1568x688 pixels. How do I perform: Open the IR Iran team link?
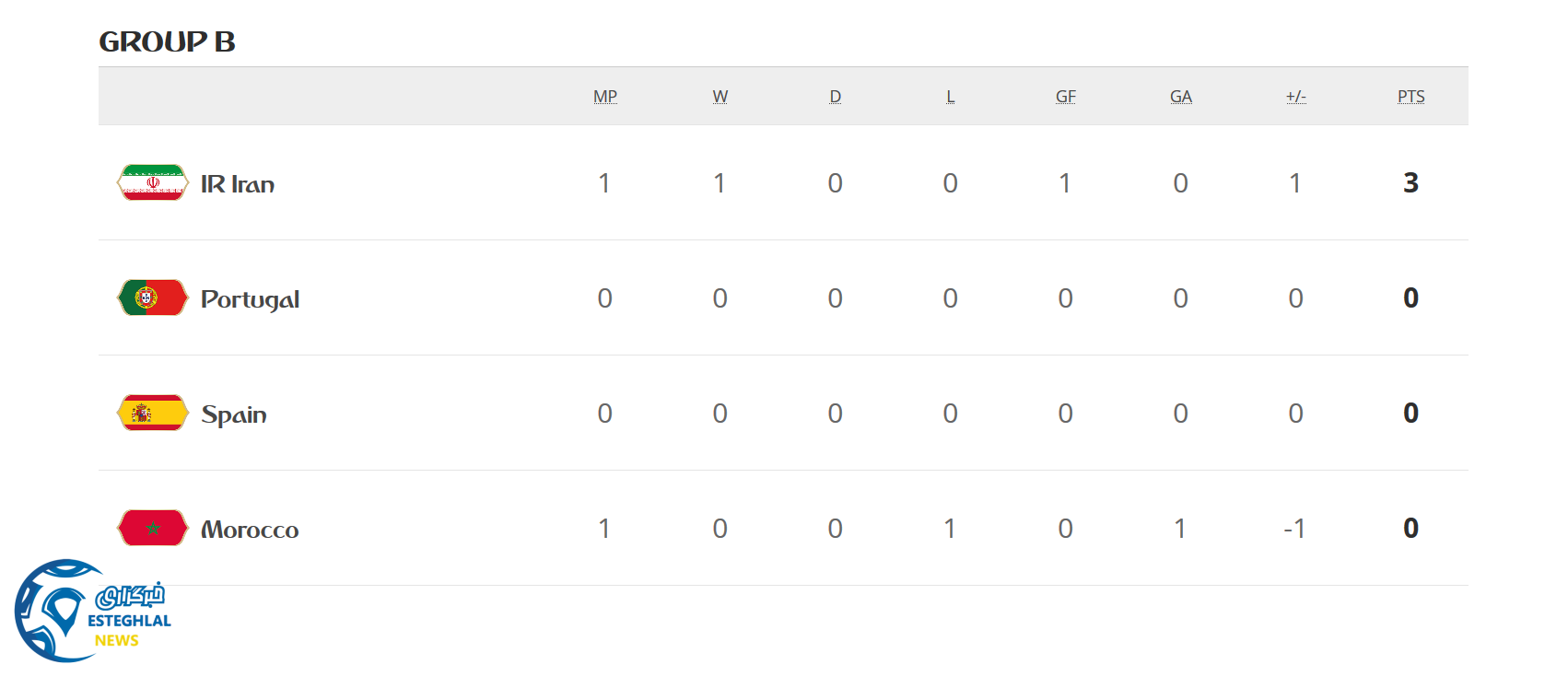point(238,184)
